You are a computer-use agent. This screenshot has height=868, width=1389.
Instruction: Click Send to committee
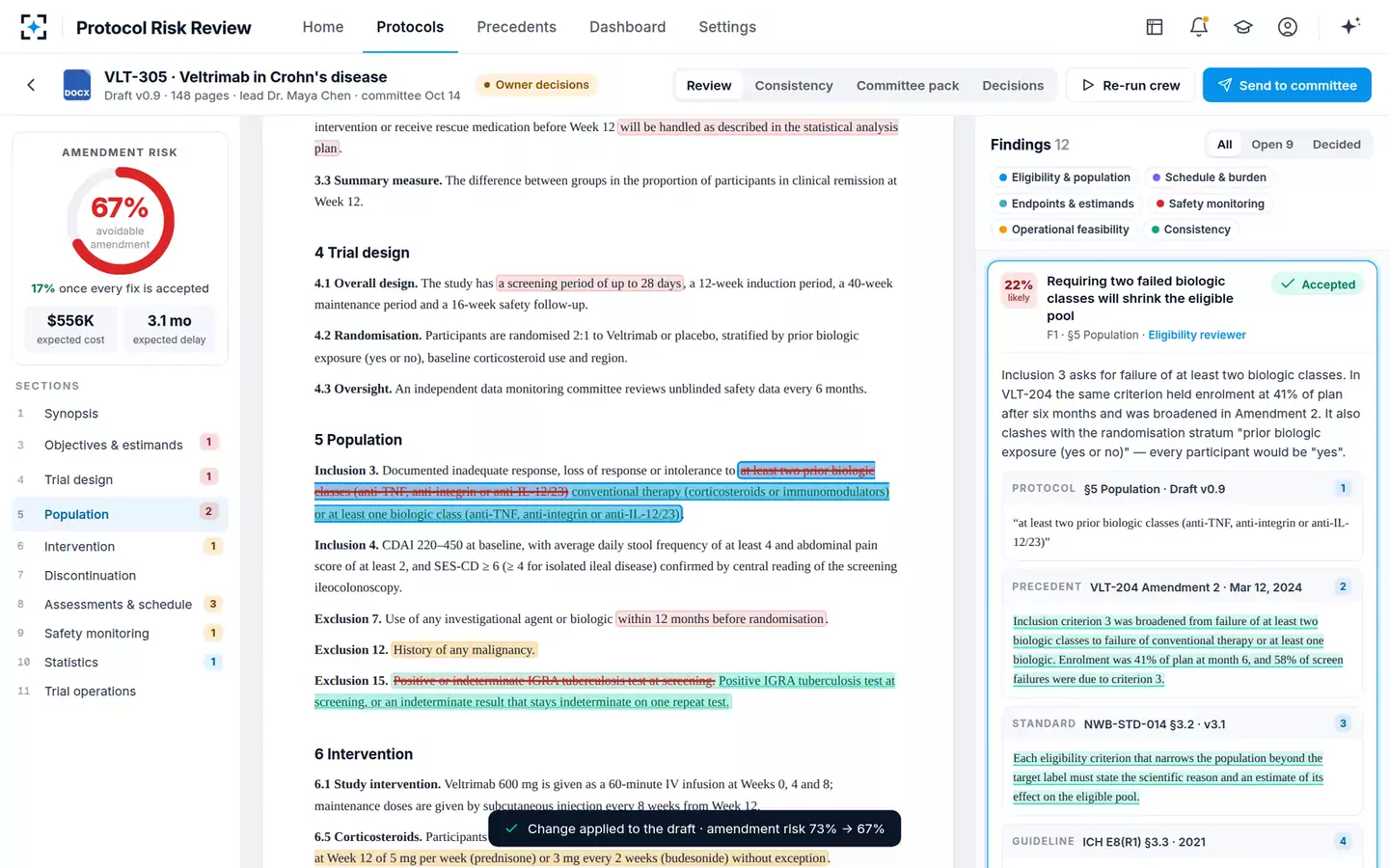tap(1287, 85)
